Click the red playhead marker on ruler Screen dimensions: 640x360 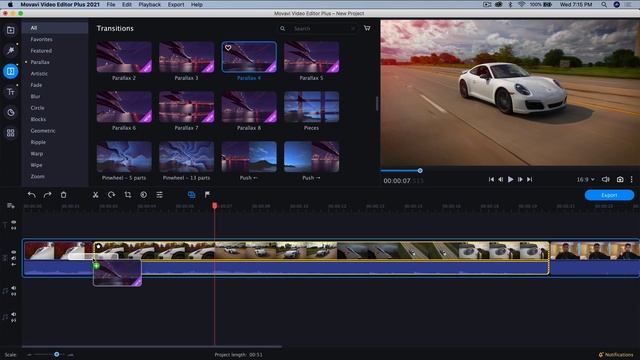tap(215, 206)
